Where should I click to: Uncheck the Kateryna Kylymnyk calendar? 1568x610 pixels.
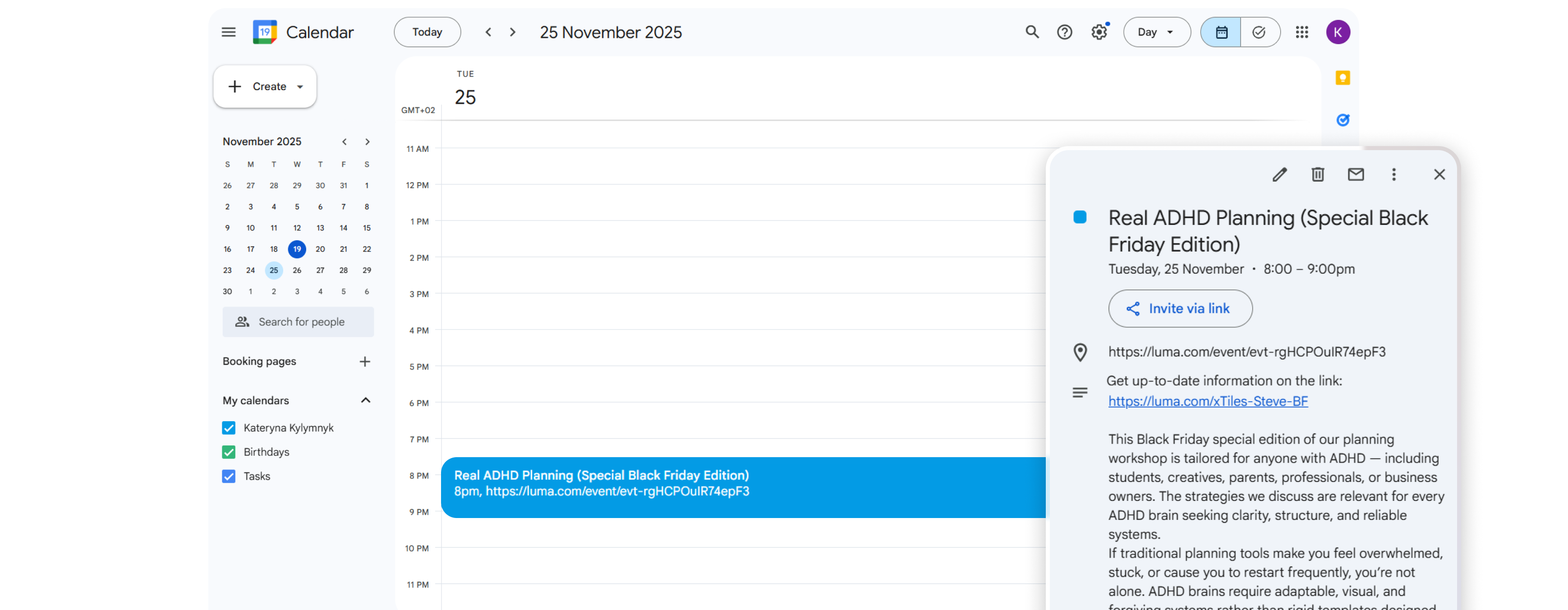coord(229,428)
